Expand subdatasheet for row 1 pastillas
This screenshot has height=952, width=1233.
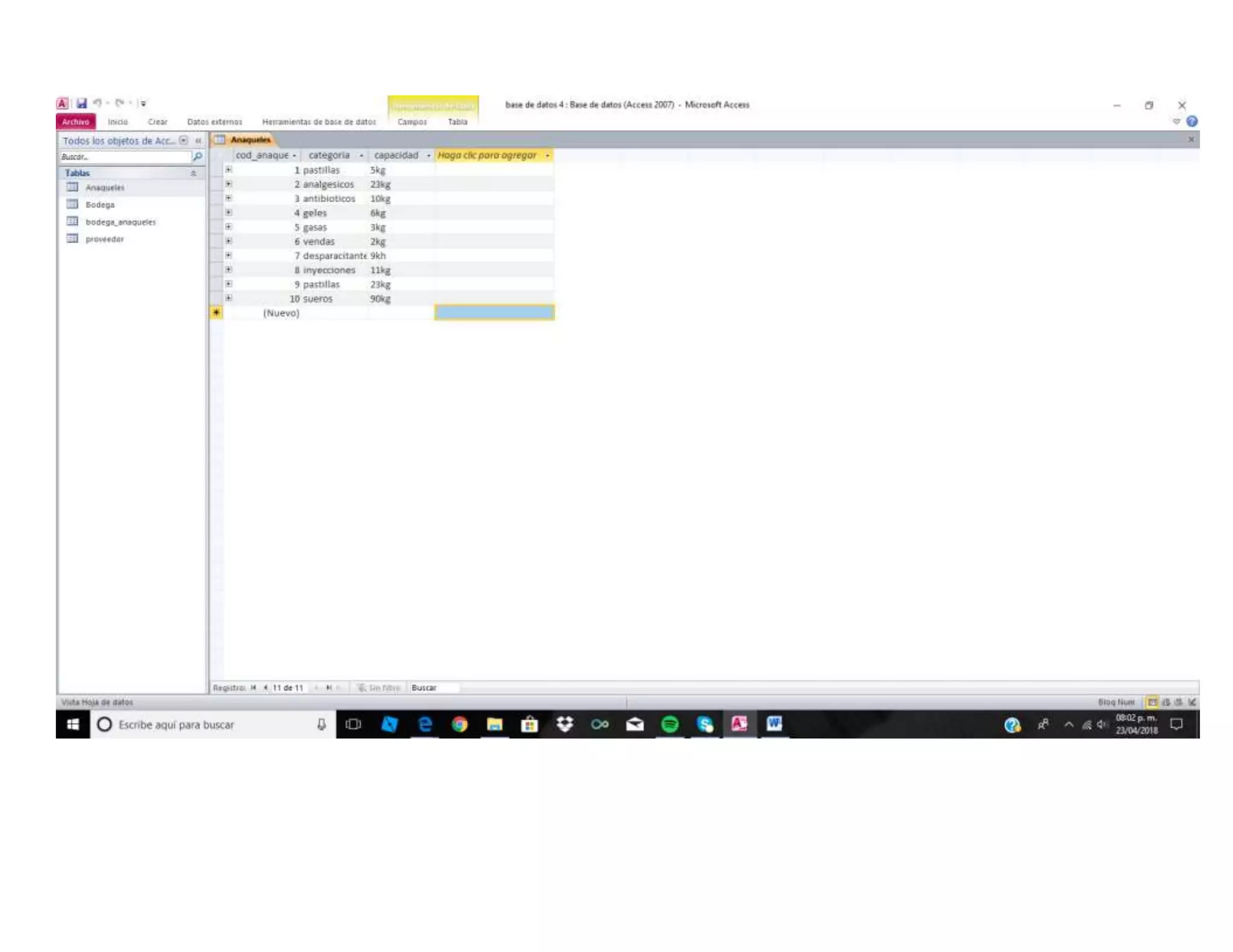tap(229, 170)
